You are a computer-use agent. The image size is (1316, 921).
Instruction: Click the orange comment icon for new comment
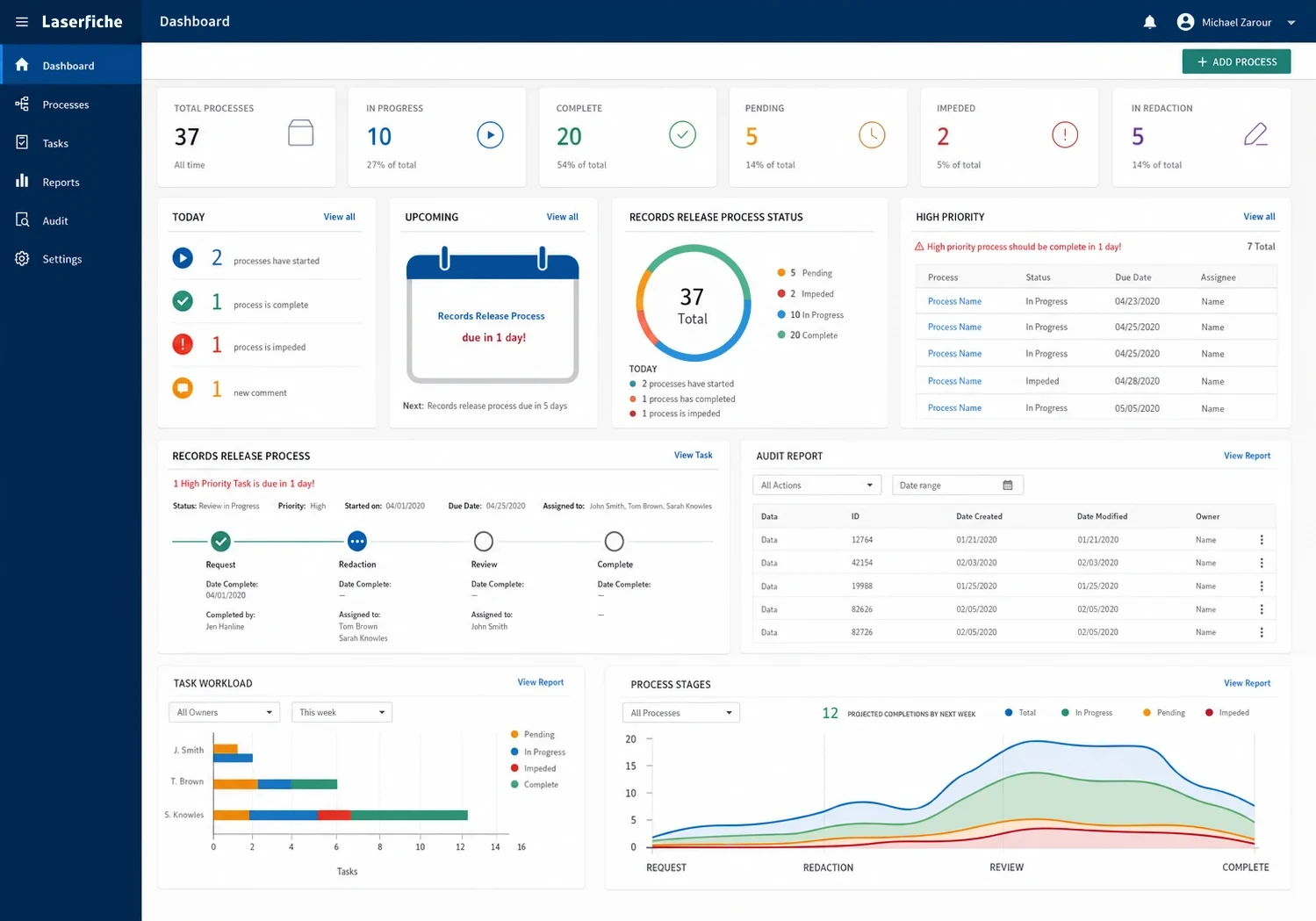[x=183, y=387]
